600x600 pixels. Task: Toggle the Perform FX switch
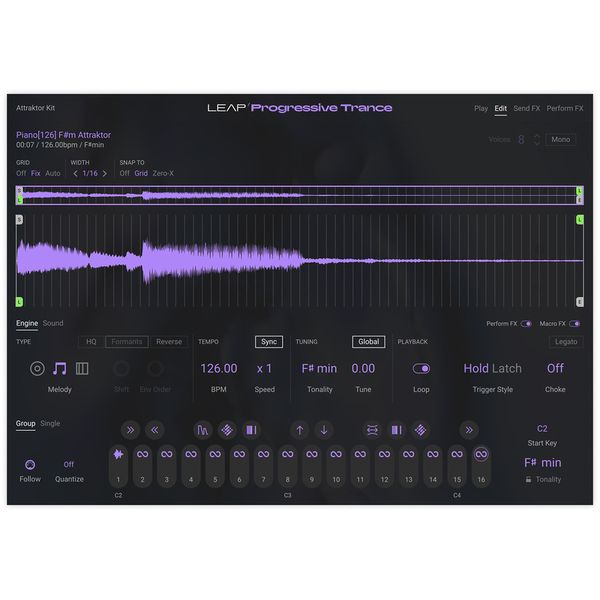click(x=526, y=324)
